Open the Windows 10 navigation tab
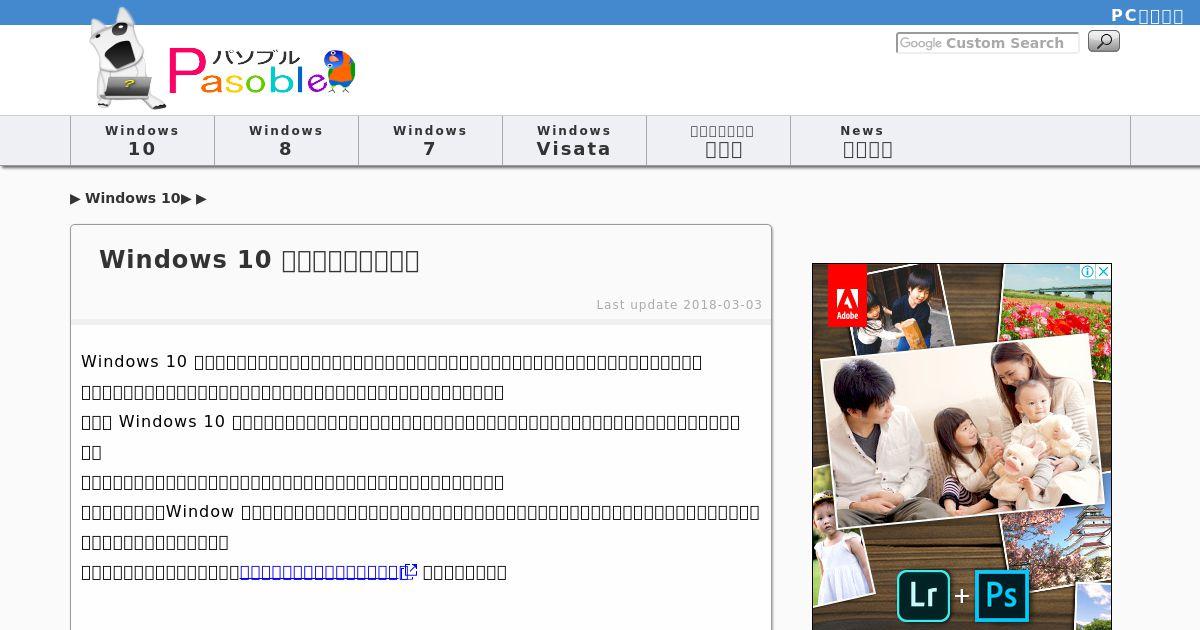 coord(142,141)
